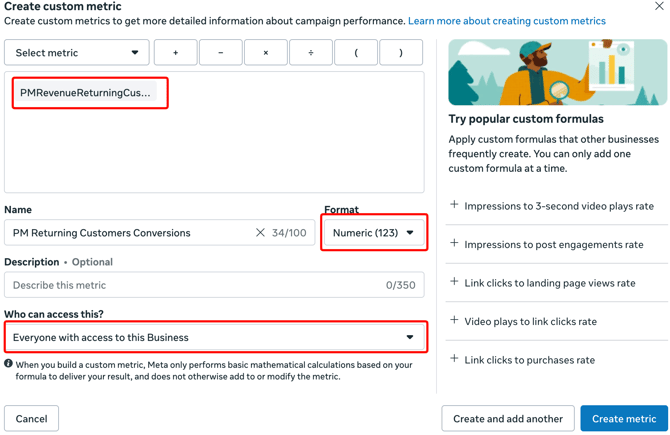This screenshot has height=435, width=670.
Task: Add Link clicks to landing page views rate
Action: coord(557,282)
